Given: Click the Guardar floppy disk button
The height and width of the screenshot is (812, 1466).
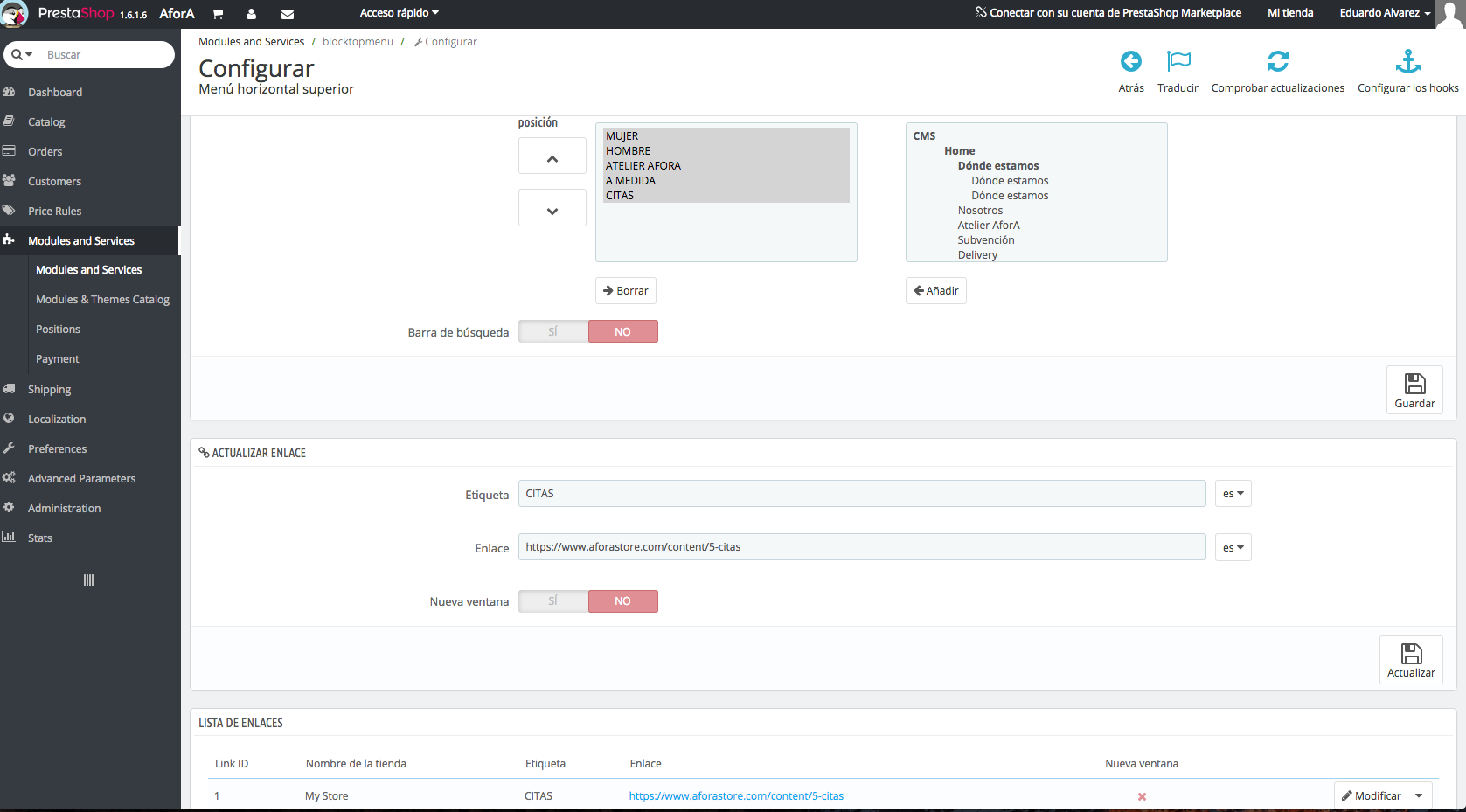Looking at the screenshot, I should pos(1414,390).
